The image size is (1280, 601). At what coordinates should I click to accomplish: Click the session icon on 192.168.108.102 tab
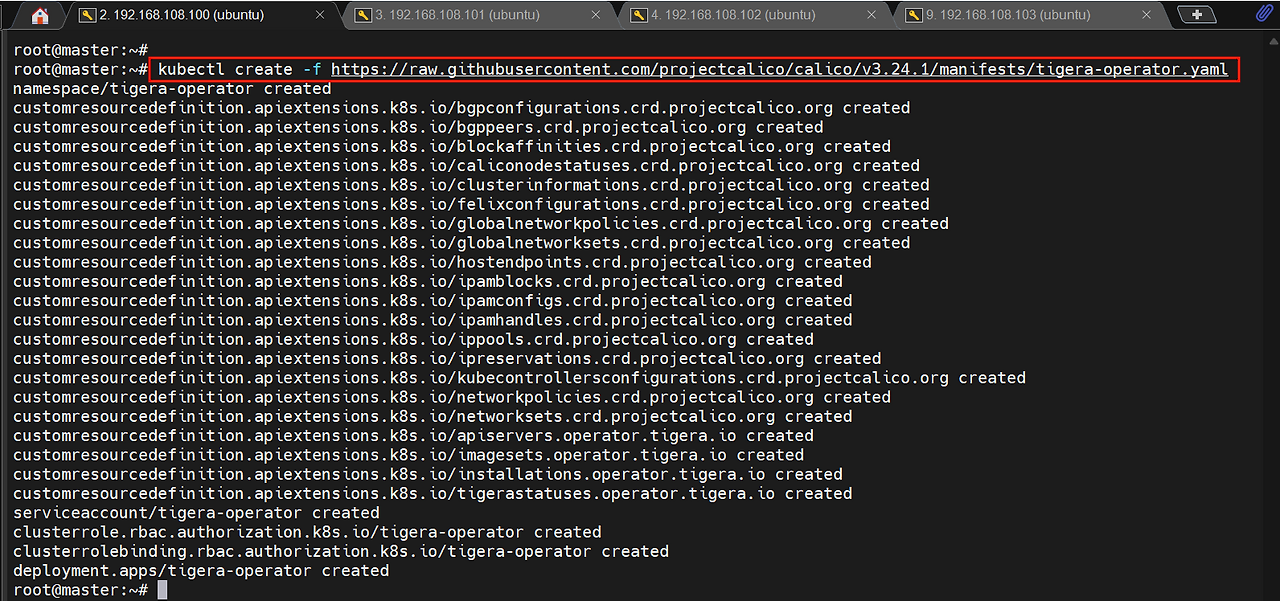tap(638, 15)
